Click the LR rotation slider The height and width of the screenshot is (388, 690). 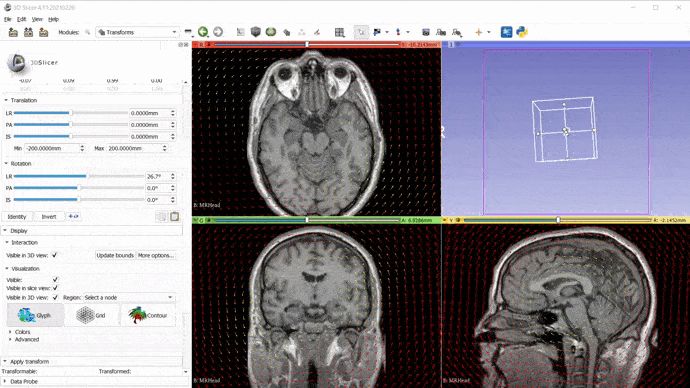coord(79,176)
